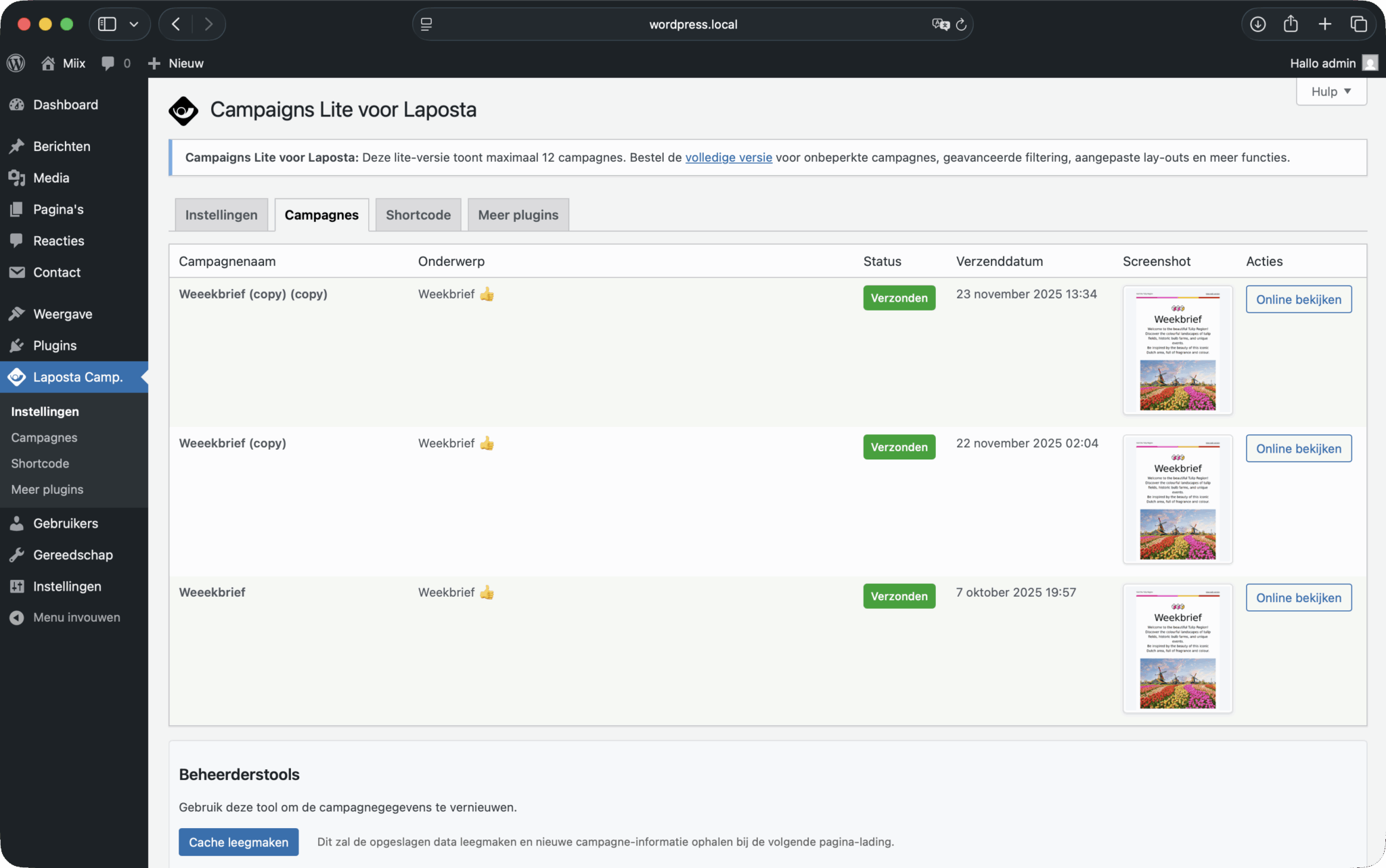
Task: Open Media library in the sidebar
Action: 51,178
